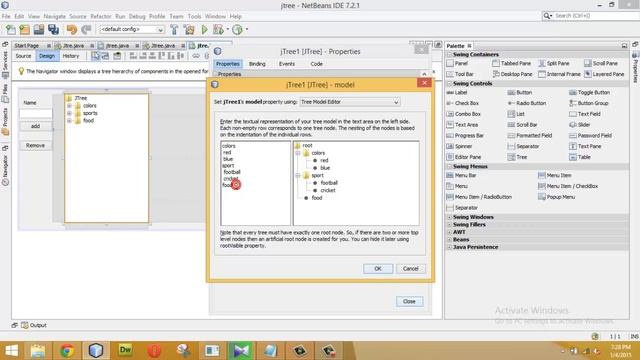Switch to the Source view tab

pyautogui.click(x=23, y=56)
